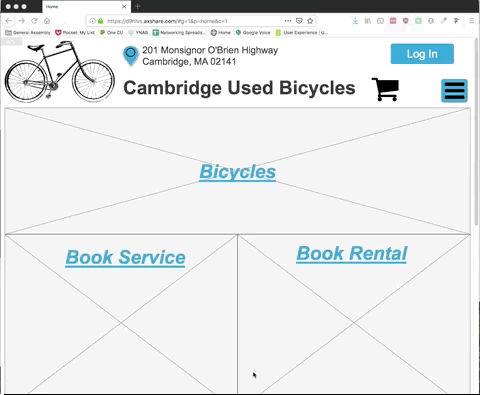Click the blue location pin icon

point(131,56)
